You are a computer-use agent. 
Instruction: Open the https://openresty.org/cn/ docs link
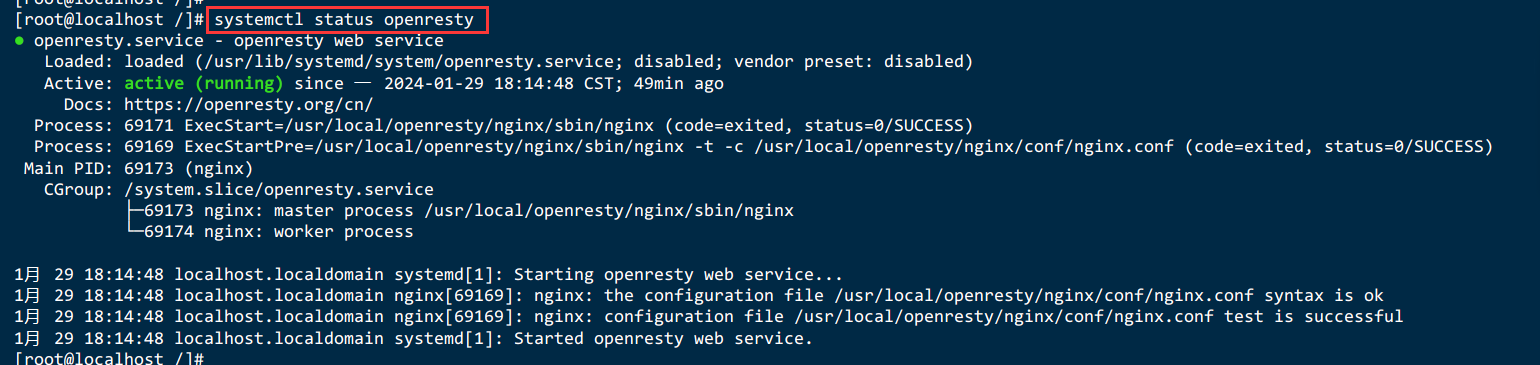pyautogui.click(x=249, y=104)
